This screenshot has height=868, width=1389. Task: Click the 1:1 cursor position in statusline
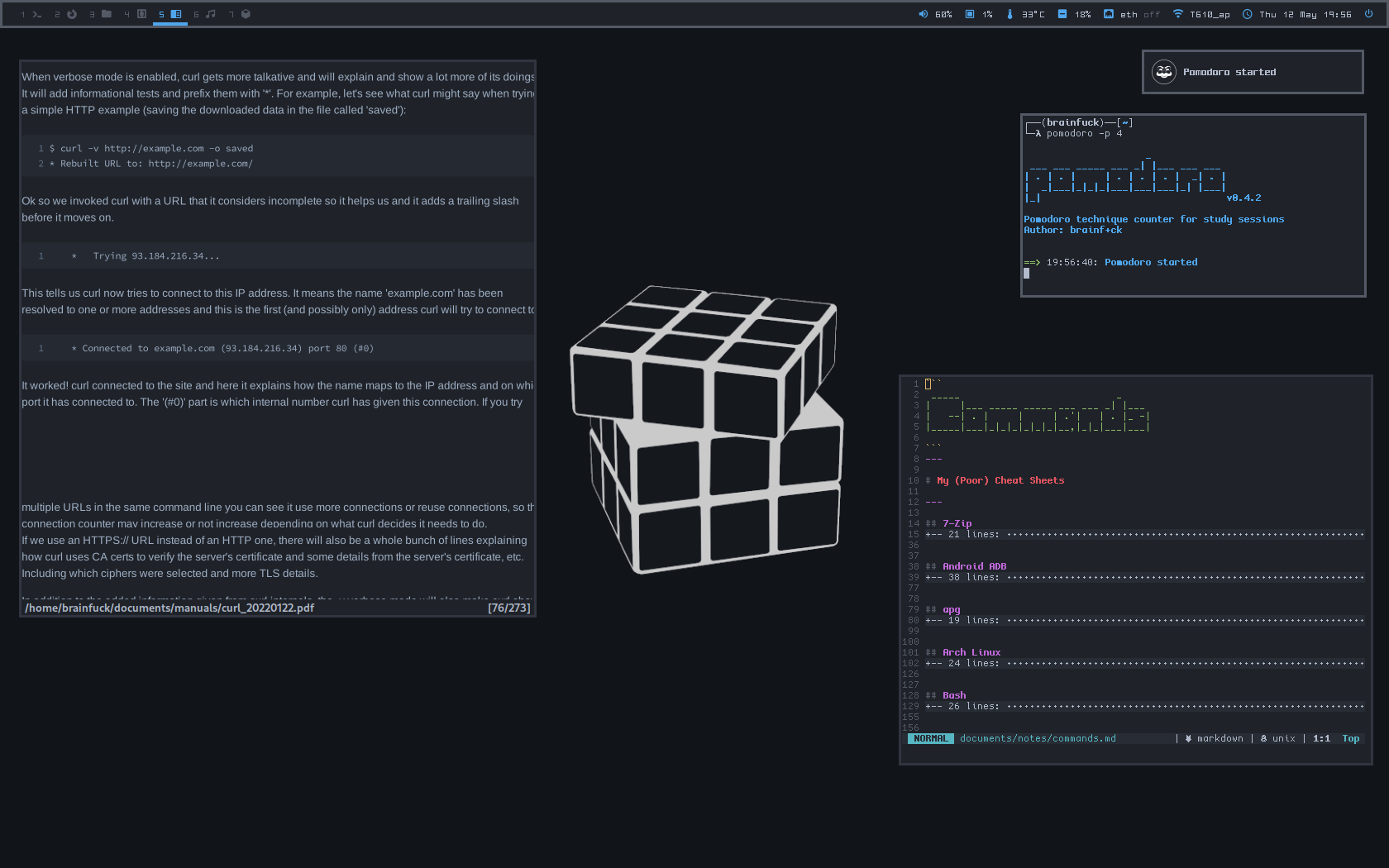pyautogui.click(x=1321, y=739)
